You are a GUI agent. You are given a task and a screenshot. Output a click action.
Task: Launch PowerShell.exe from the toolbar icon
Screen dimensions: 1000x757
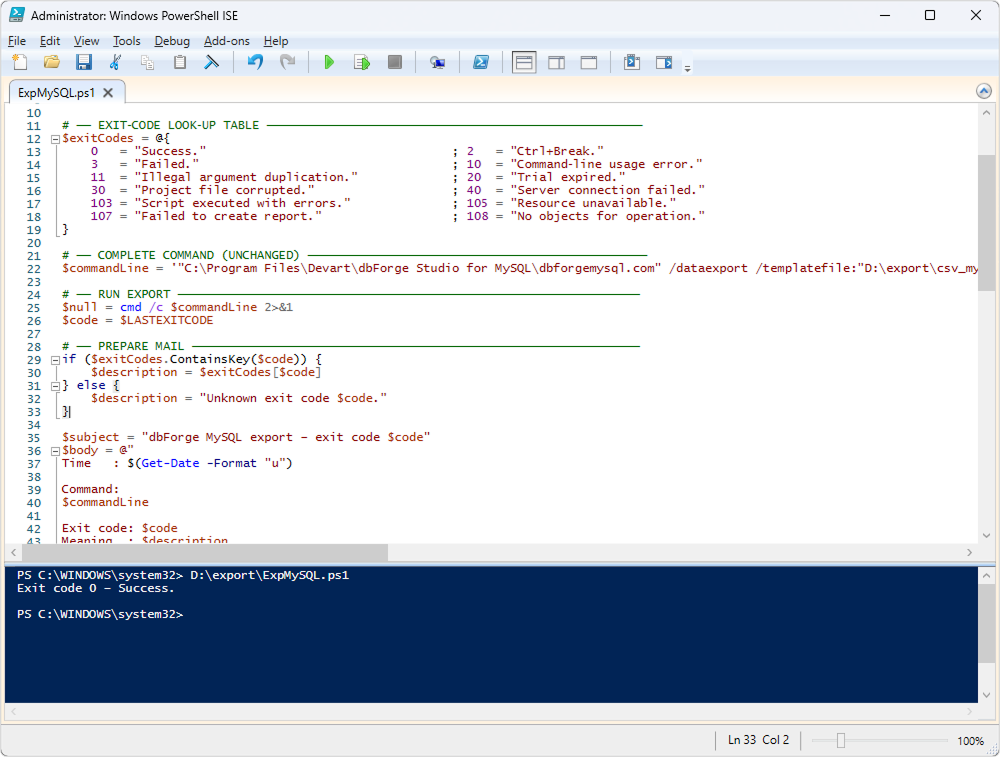click(x=481, y=62)
